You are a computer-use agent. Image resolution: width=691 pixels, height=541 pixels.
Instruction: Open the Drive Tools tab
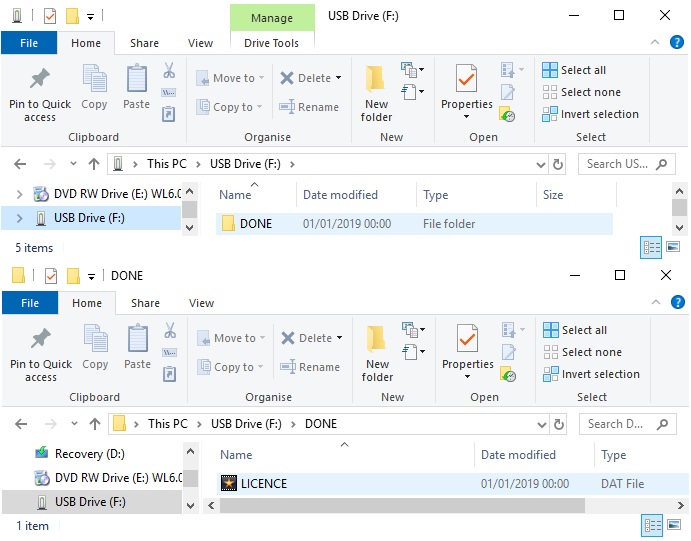(x=271, y=43)
